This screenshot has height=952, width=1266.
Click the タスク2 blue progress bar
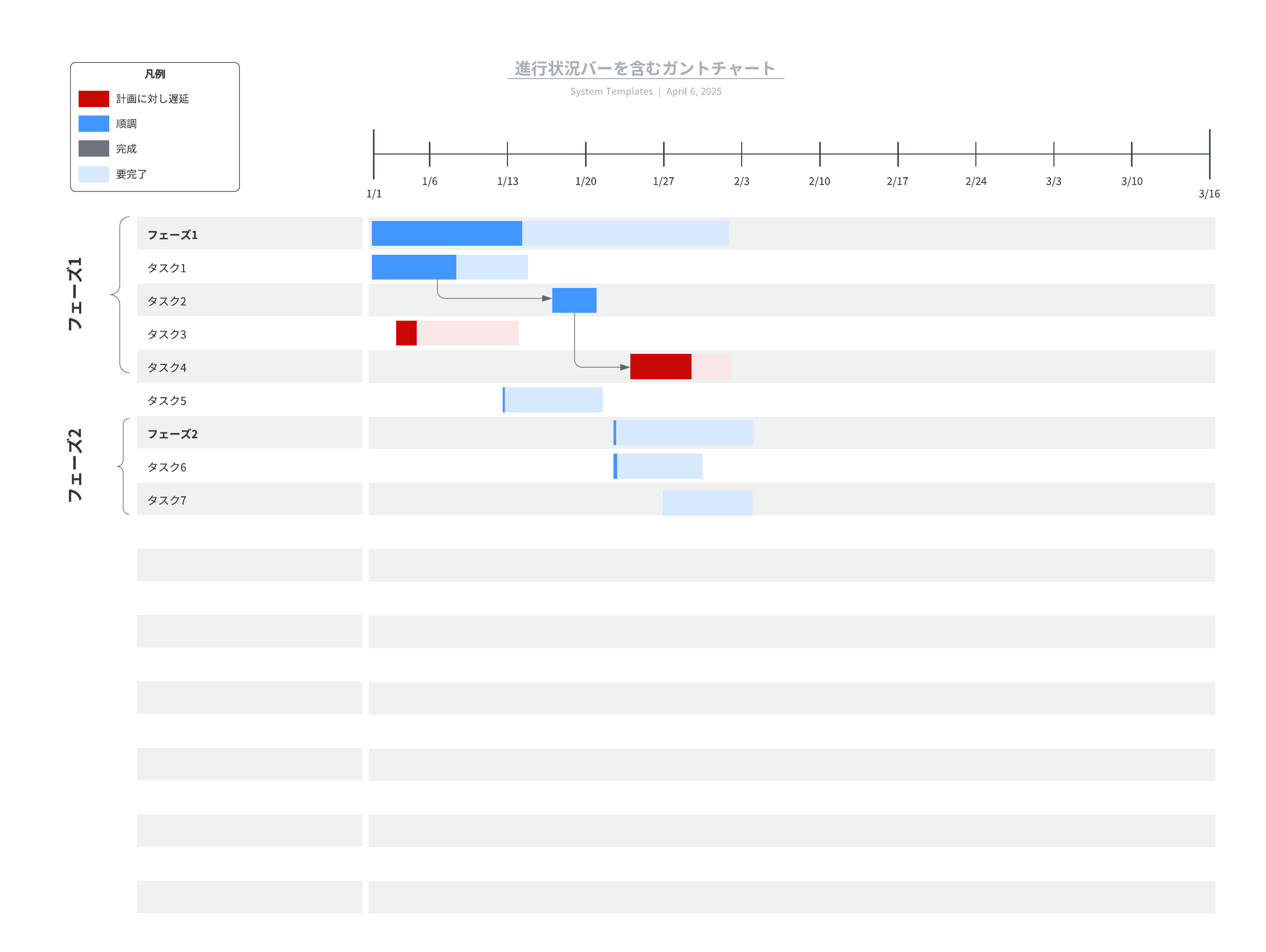pos(574,300)
